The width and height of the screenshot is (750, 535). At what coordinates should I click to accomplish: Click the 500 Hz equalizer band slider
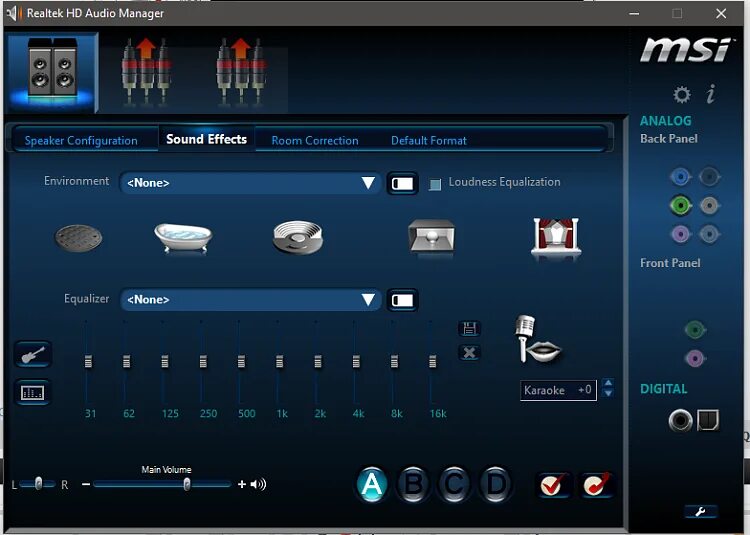point(241,361)
